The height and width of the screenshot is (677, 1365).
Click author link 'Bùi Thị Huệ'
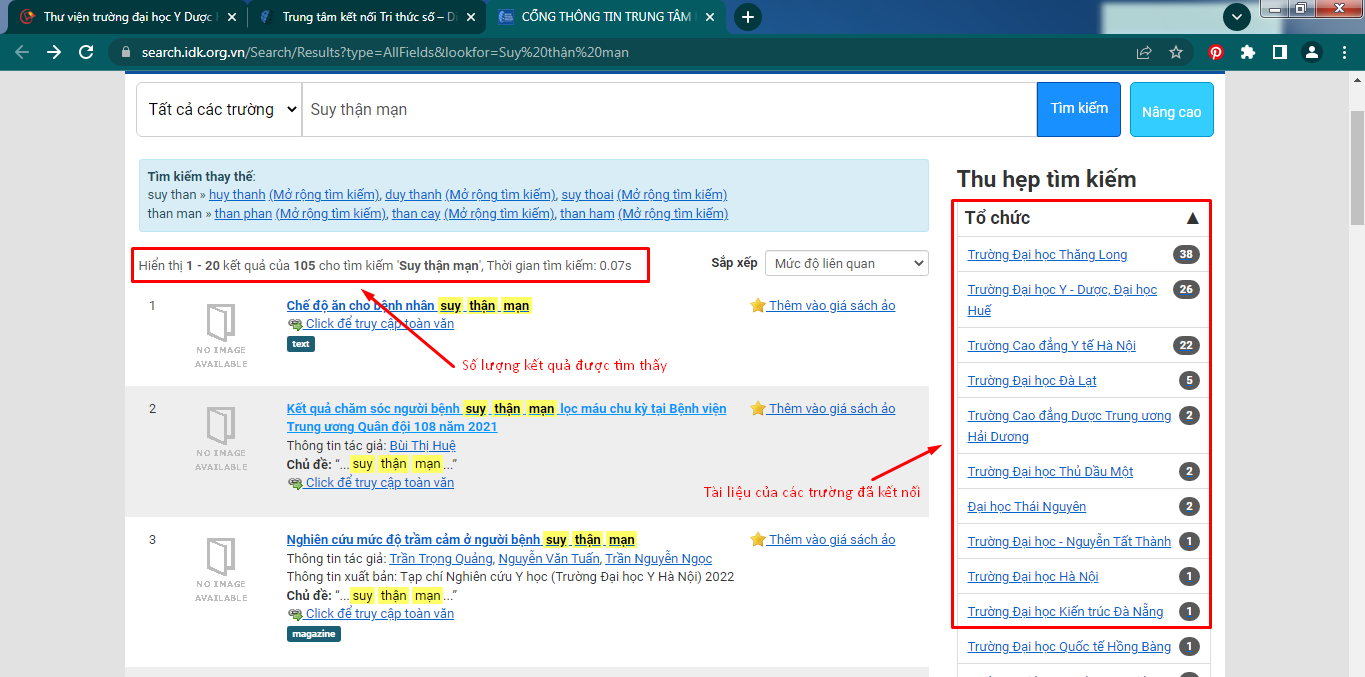(x=422, y=446)
